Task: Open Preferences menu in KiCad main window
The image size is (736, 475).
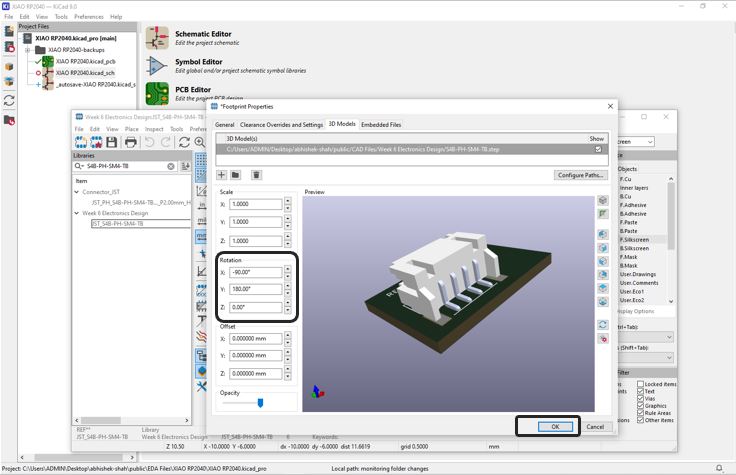Action: [89, 16]
